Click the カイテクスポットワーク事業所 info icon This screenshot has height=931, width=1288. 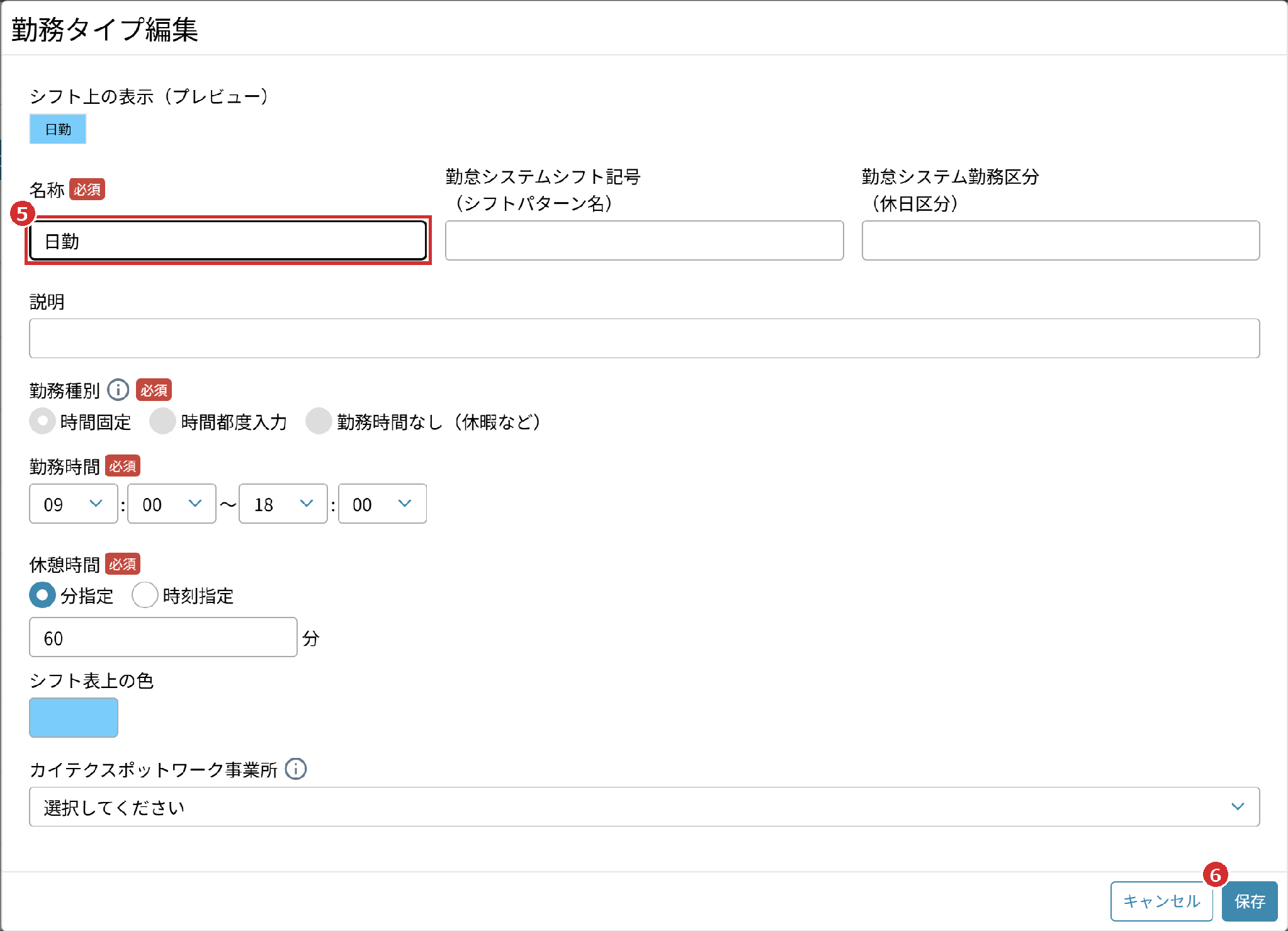296,769
